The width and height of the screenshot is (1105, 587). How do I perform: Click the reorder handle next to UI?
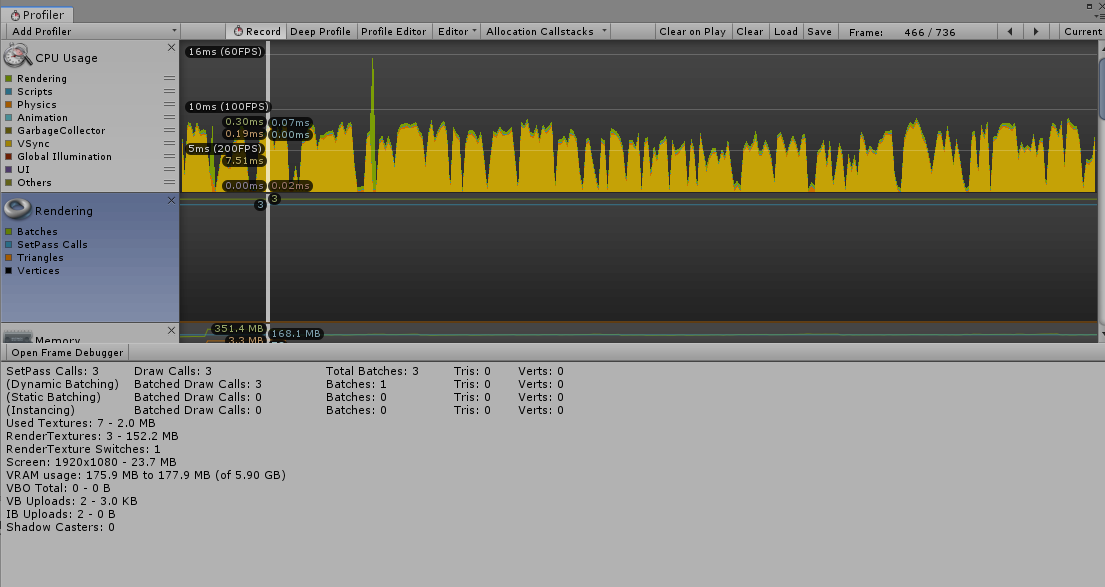coord(169,169)
